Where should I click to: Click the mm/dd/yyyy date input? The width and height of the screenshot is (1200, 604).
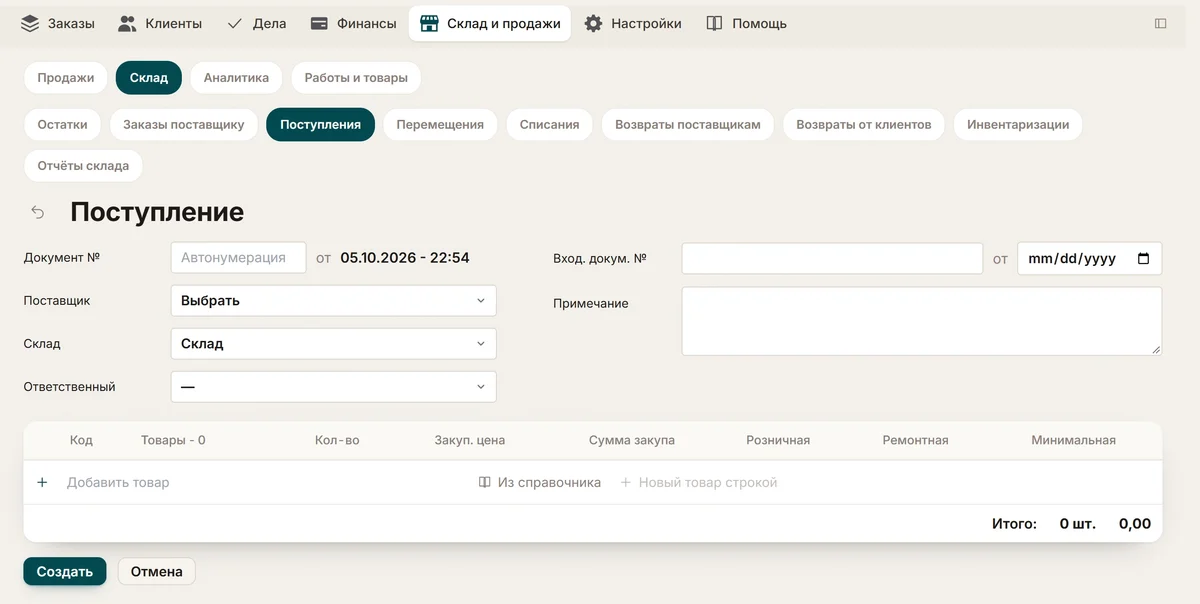tap(1090, 258)
